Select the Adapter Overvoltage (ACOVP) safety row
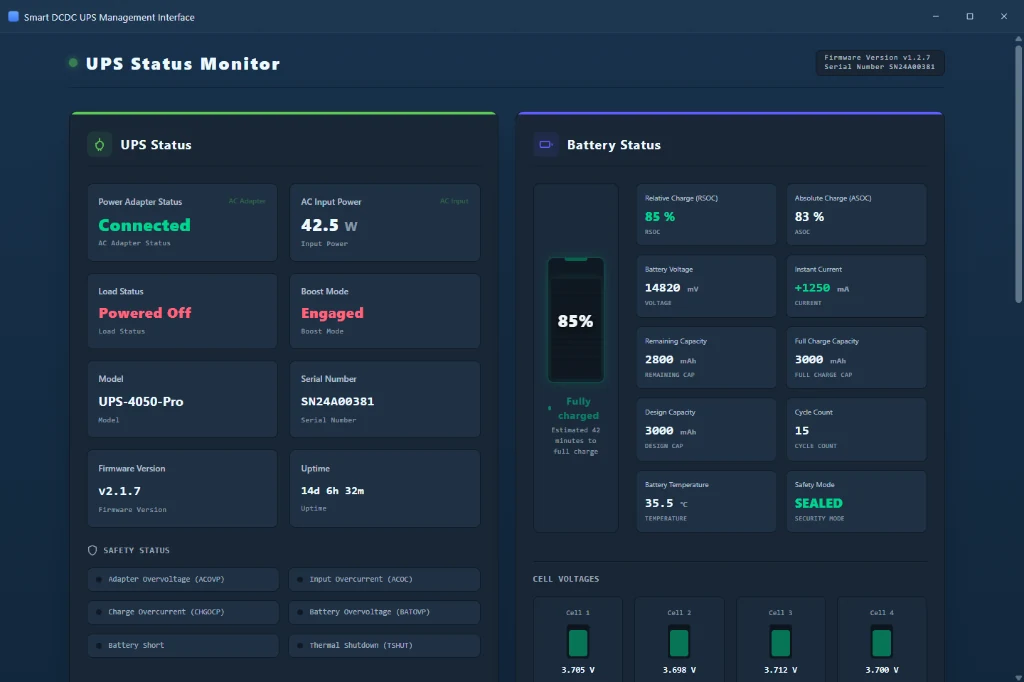Screen dimensions: 1024x682 (x=183, y=579)
